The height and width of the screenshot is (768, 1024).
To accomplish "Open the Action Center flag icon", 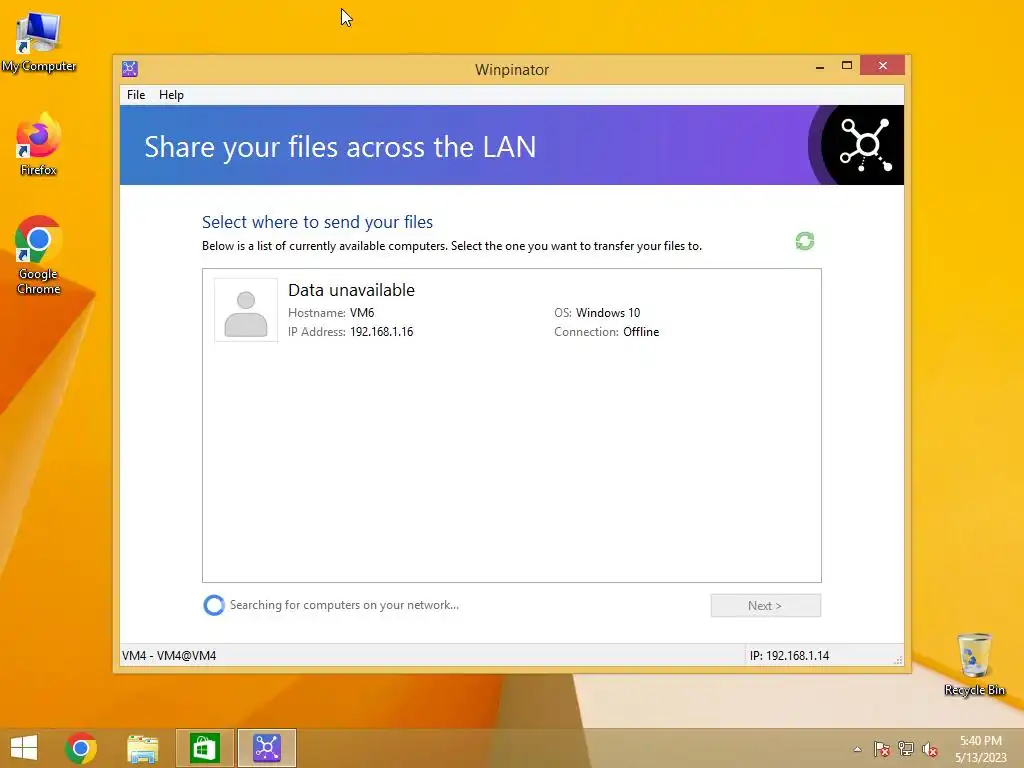I will 882,749.
